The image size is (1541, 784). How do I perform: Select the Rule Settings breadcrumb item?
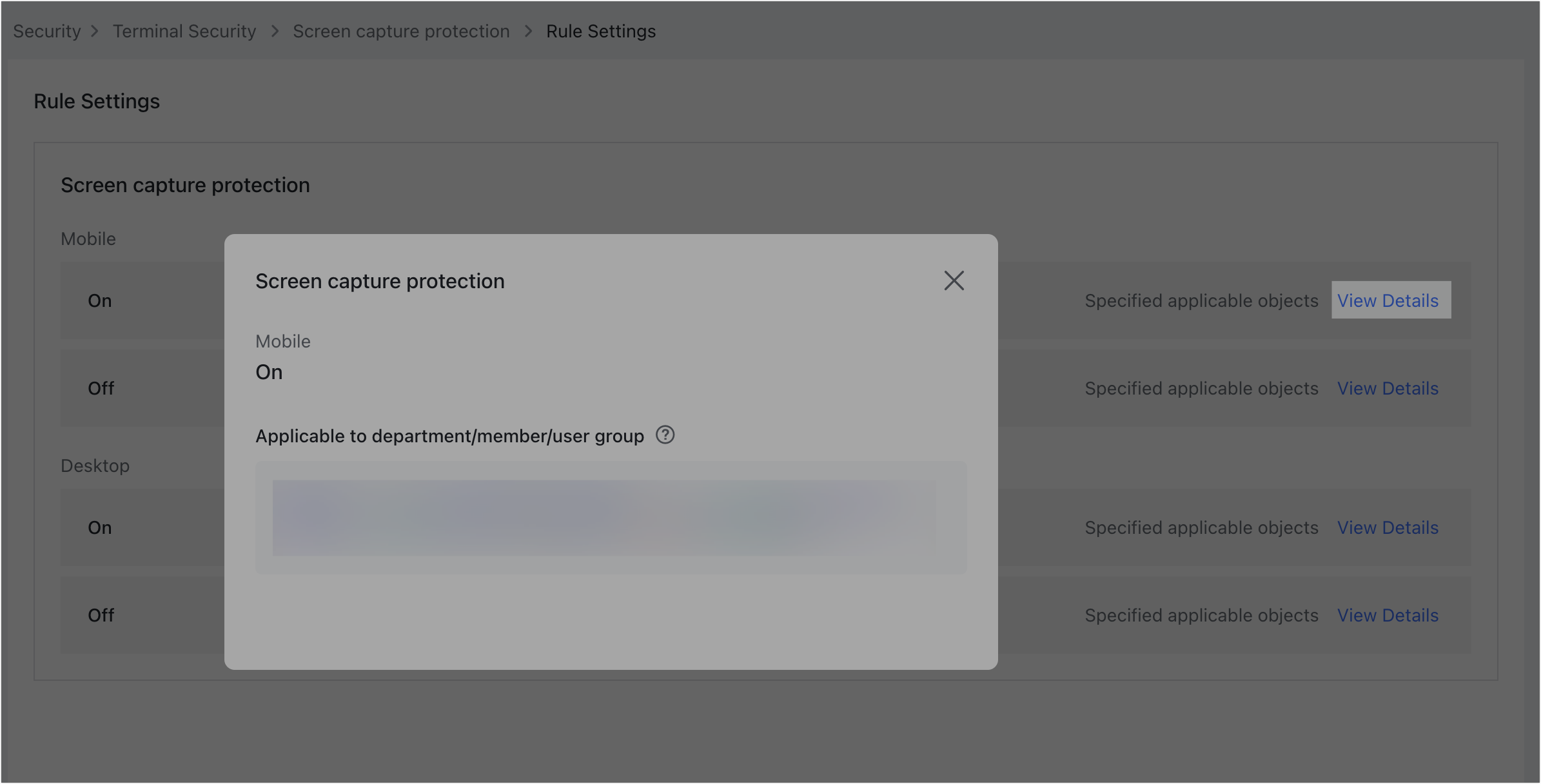tap(600, 31)
